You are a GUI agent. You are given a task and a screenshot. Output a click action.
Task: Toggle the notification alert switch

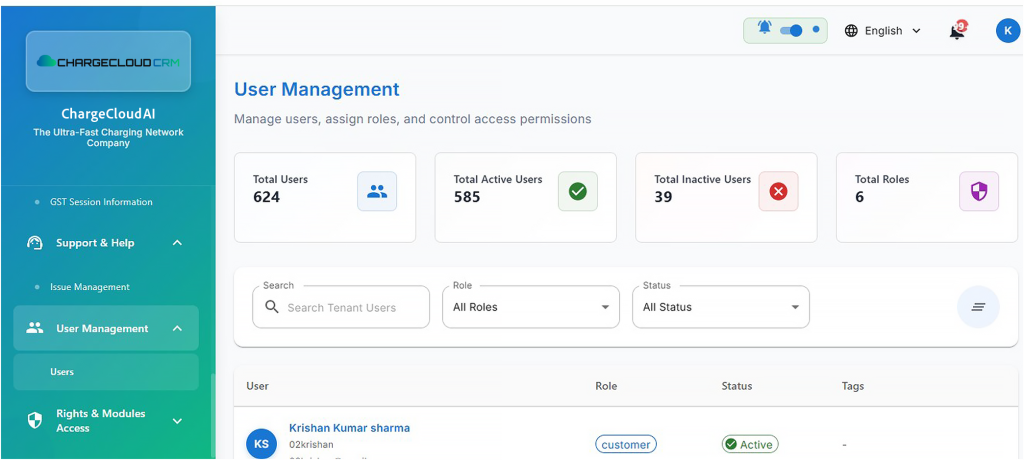(x=791, y=30)
